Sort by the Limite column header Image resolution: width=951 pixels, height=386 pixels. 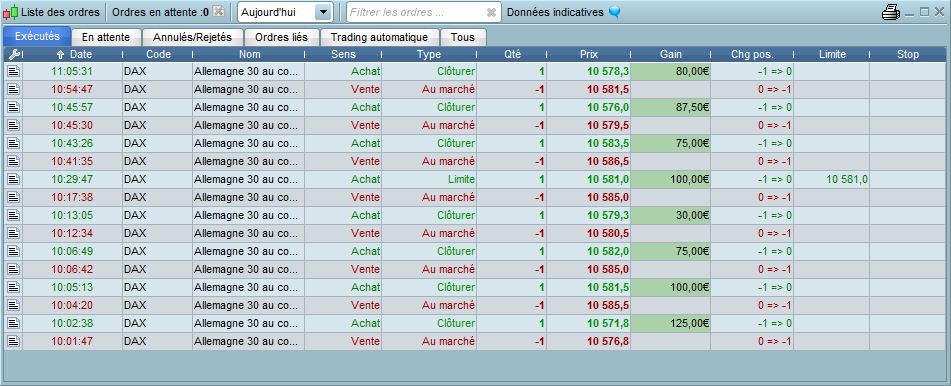[x=832, y=54]
